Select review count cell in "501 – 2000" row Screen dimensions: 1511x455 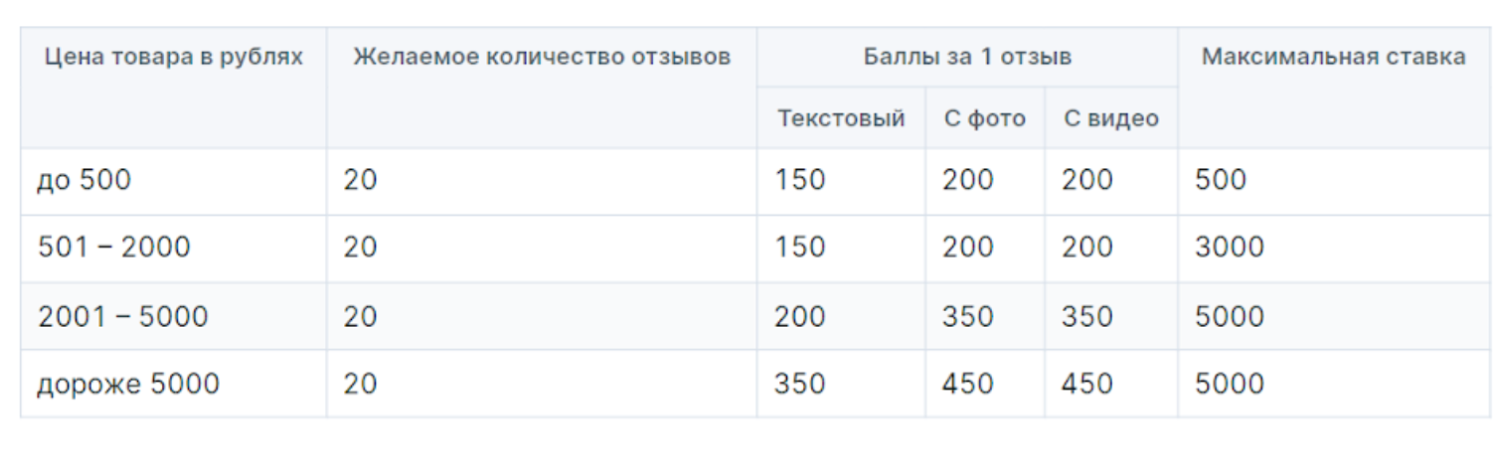[x=542, y=248]
